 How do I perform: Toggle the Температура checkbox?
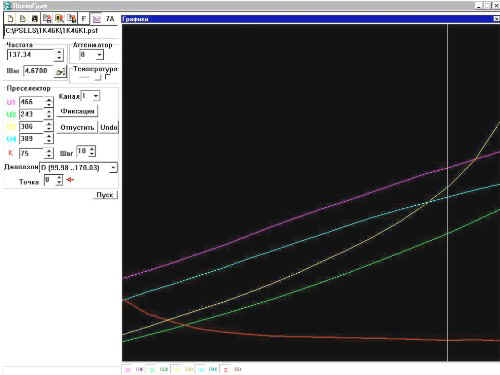(x=107, y=77)
